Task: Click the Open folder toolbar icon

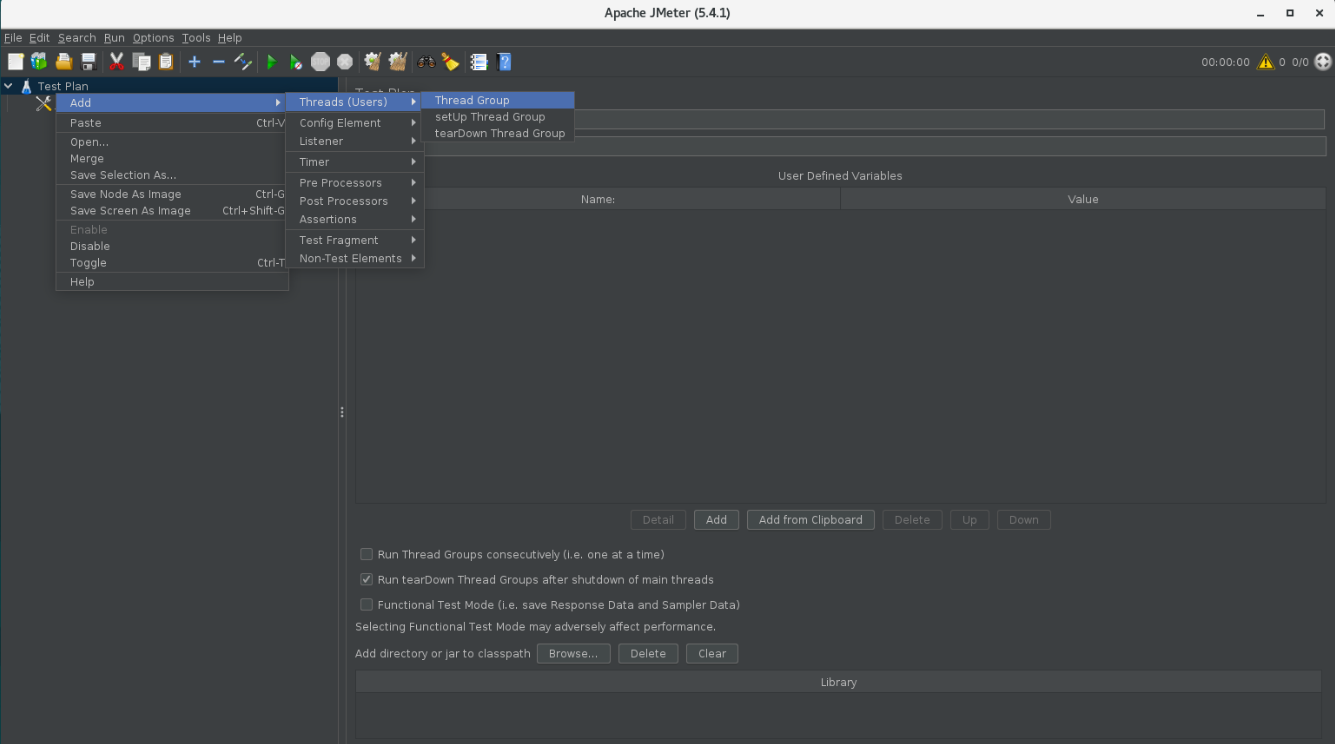Action: click(64, 62)
